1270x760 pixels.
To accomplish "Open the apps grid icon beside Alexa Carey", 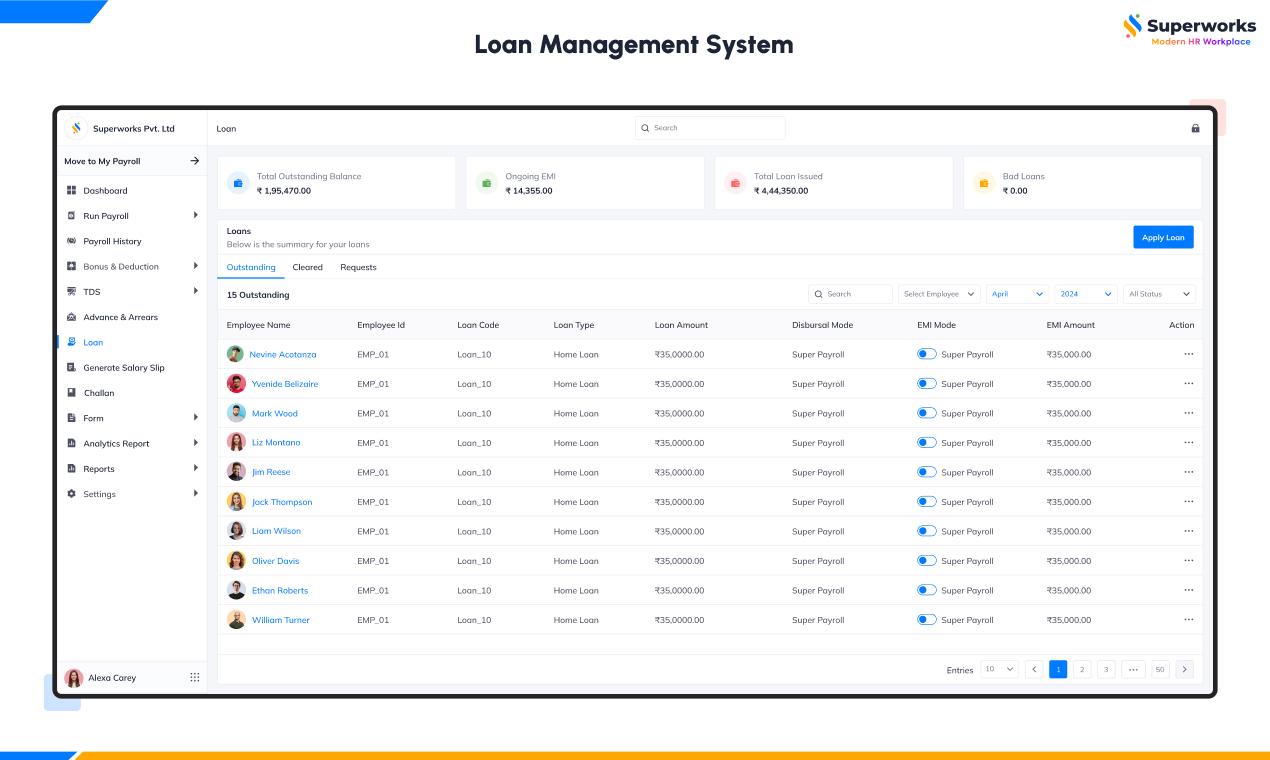I will tap(195, 677).
